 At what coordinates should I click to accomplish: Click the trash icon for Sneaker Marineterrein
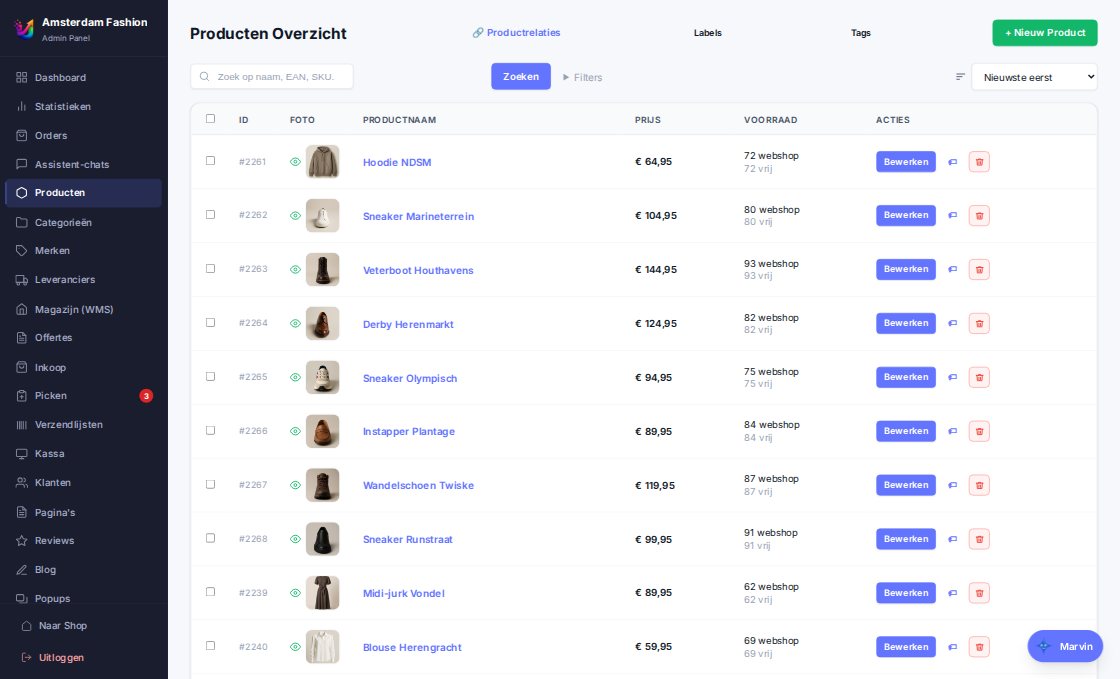coord(979,216)
